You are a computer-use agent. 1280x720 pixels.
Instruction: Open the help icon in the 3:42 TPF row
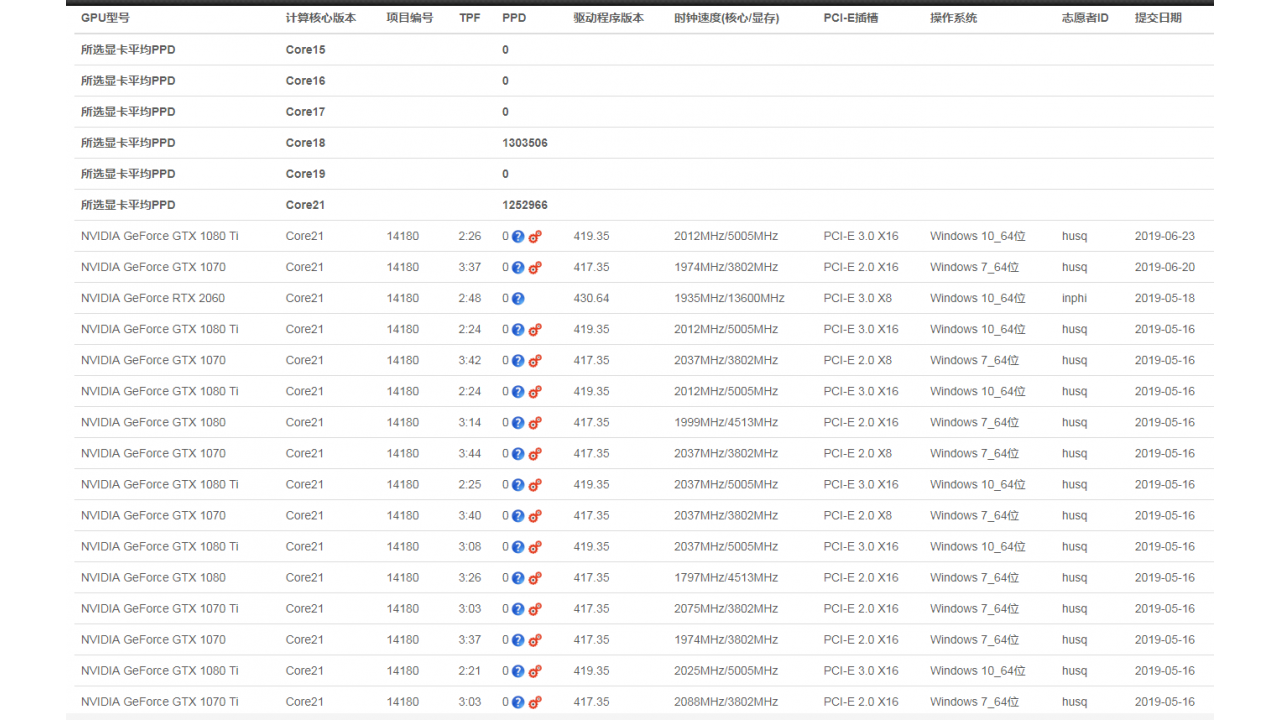518,361
